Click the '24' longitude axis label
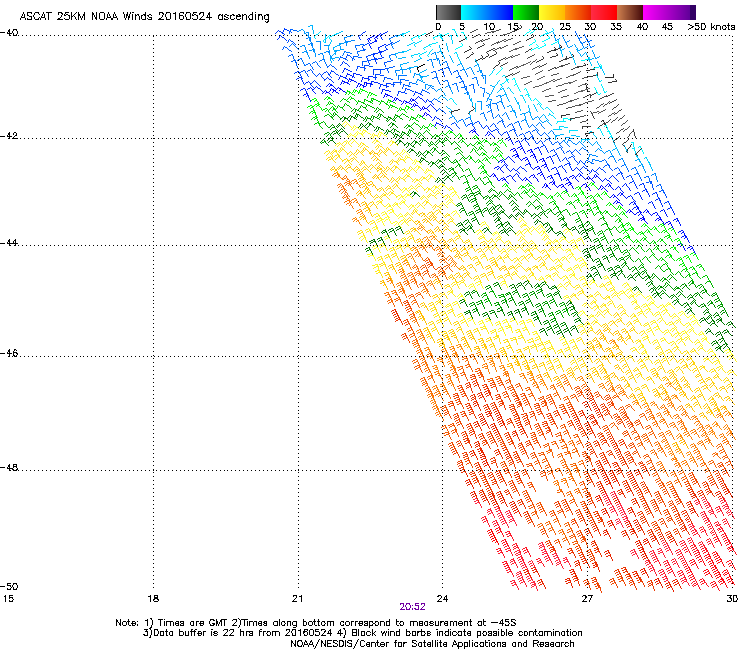 tap(442, 599)
